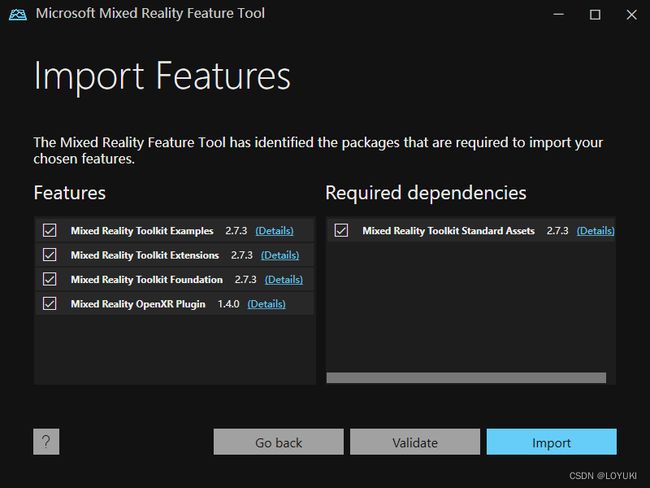This screenshot has width=650, height=488.
Task: Click the Validate button
Action: point(415,442)
